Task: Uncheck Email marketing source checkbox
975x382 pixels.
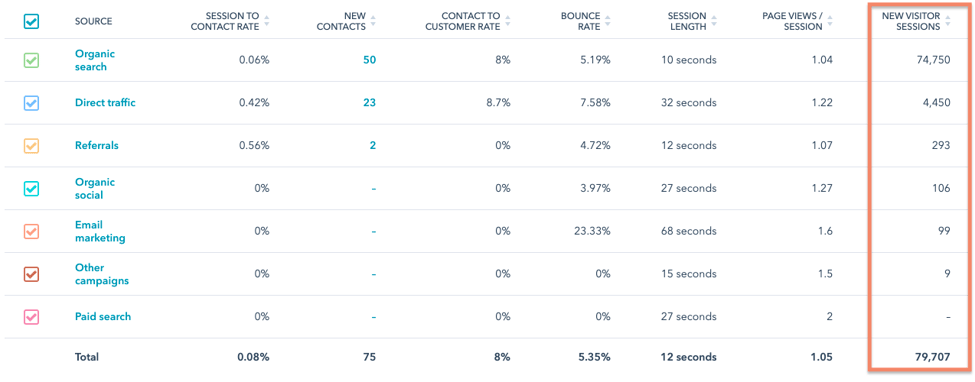Action: tap(31, 231)
